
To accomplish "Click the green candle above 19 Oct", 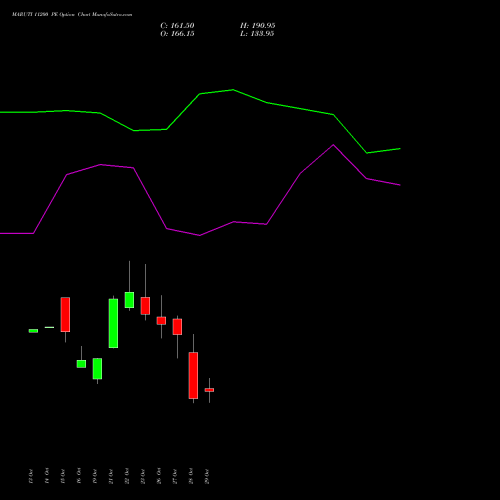I will click(x=97, y=369).
